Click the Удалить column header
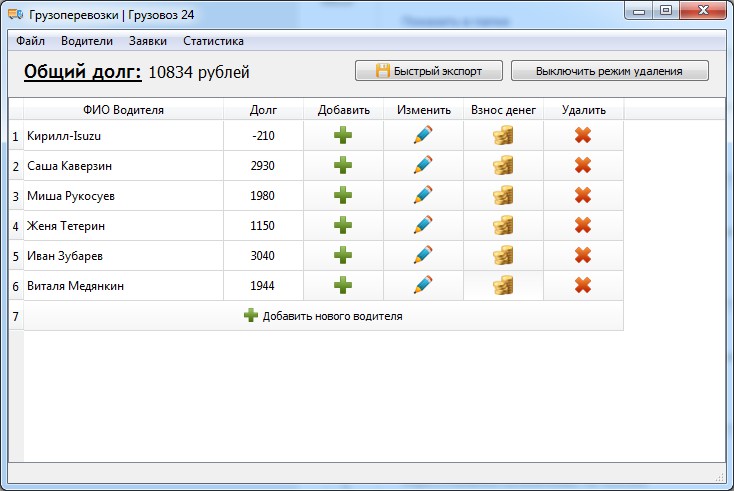734x491 pixels. (583, 110)
